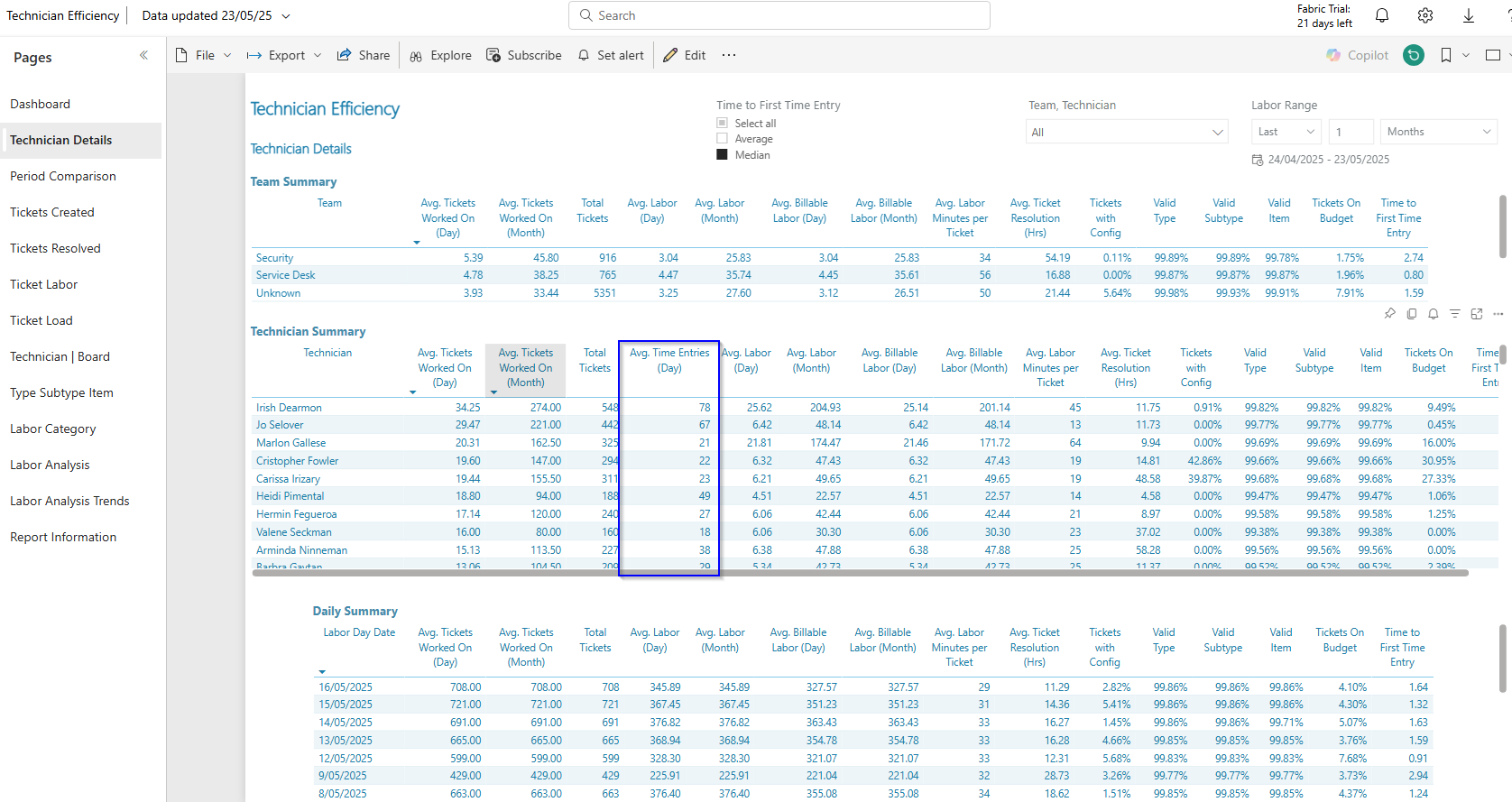
Task: Open filters icon on Technician Summary visual
Action: pyautogui.click(x=1455, y=314)
